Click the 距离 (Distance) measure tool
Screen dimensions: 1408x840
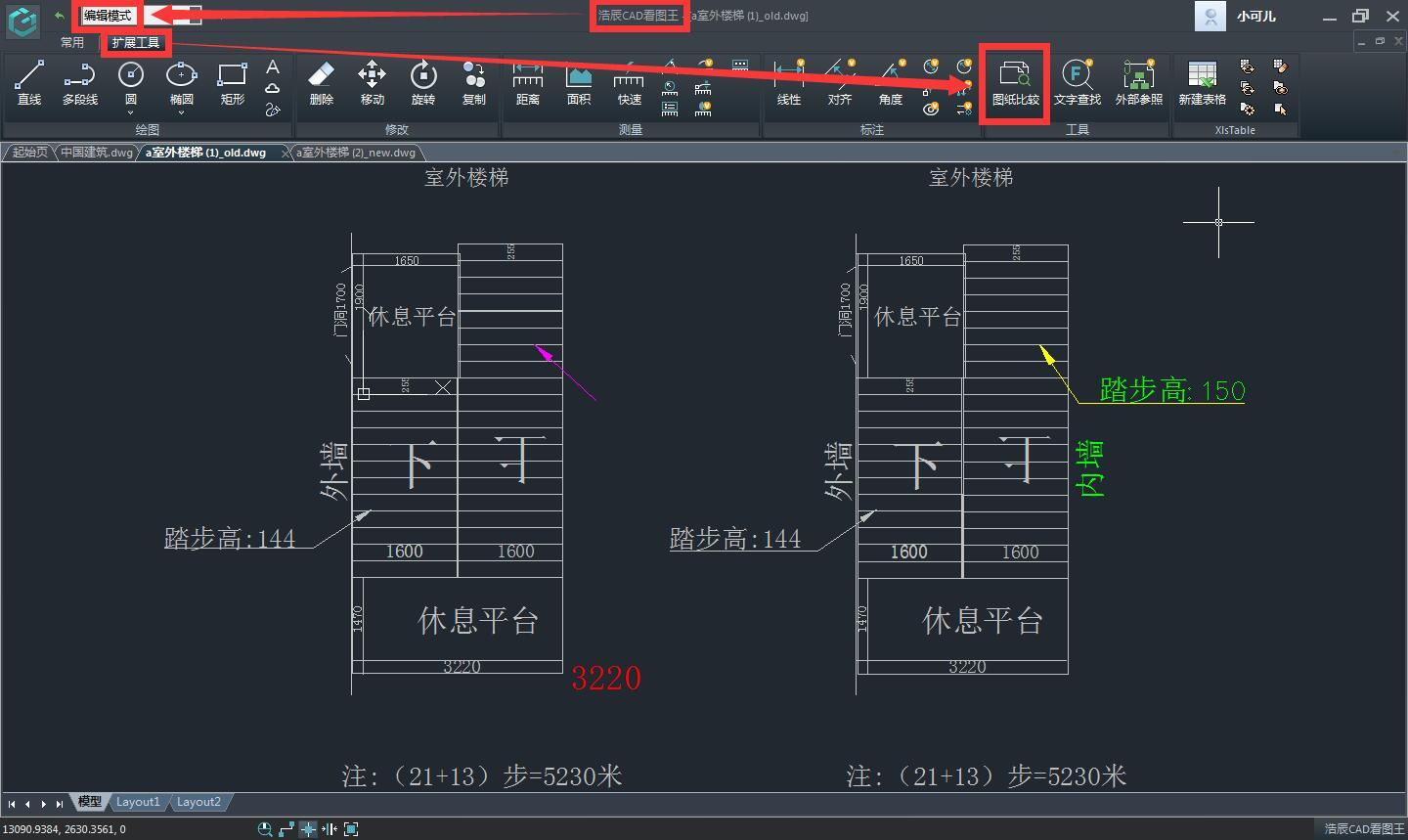pos(528,82)
